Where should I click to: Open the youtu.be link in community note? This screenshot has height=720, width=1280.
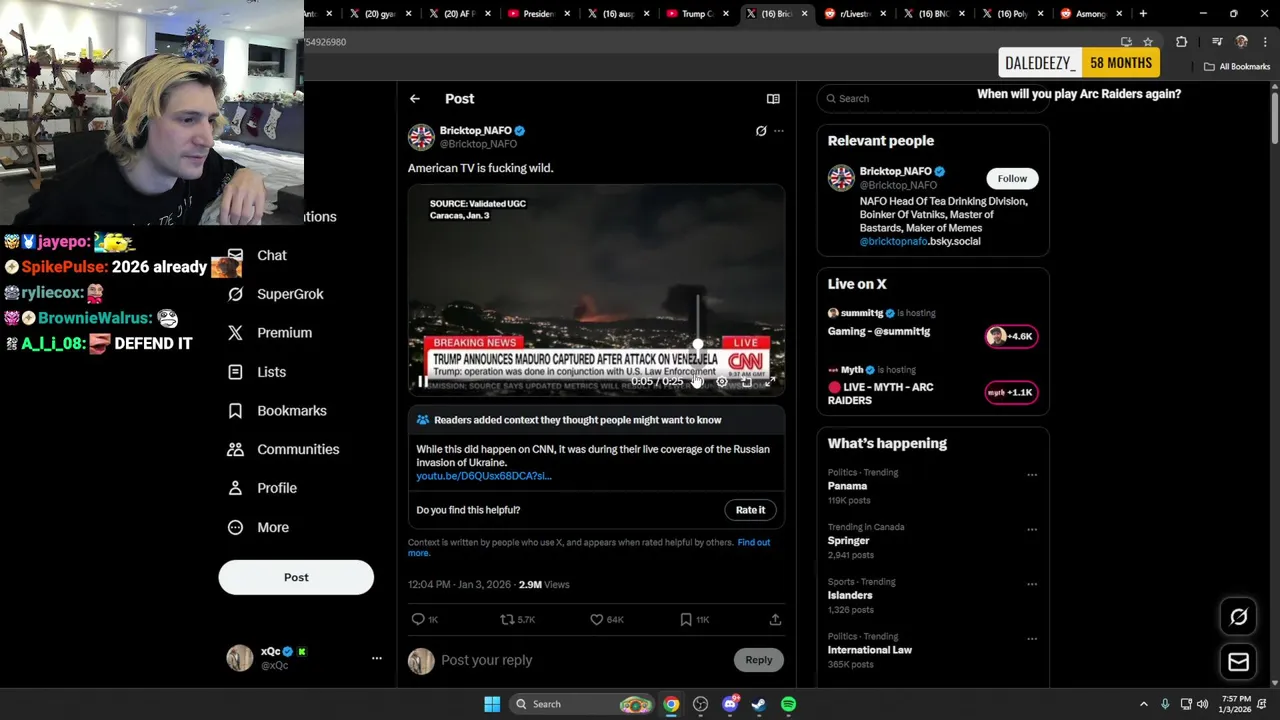click(x=484, y=476)
